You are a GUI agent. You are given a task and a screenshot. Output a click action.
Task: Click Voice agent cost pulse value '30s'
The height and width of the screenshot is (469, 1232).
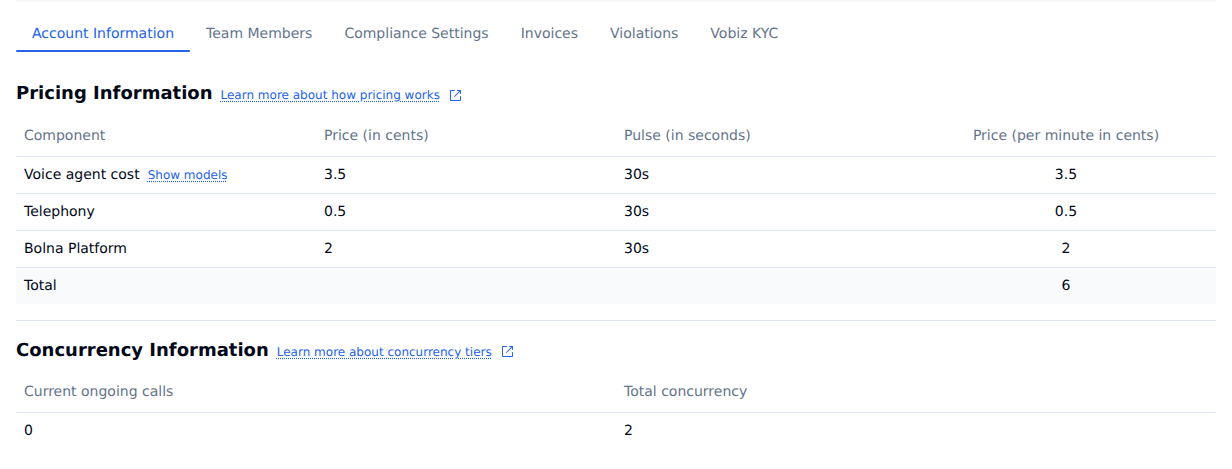[636, 174]
